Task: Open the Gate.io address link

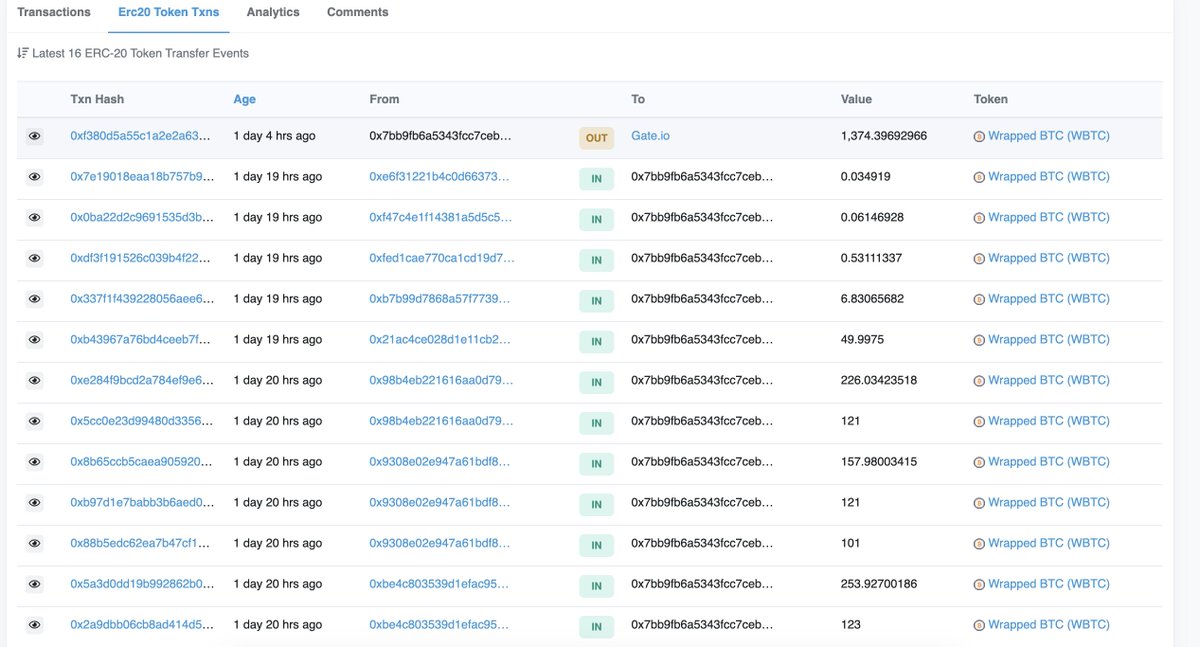Action: pos(648,135)
